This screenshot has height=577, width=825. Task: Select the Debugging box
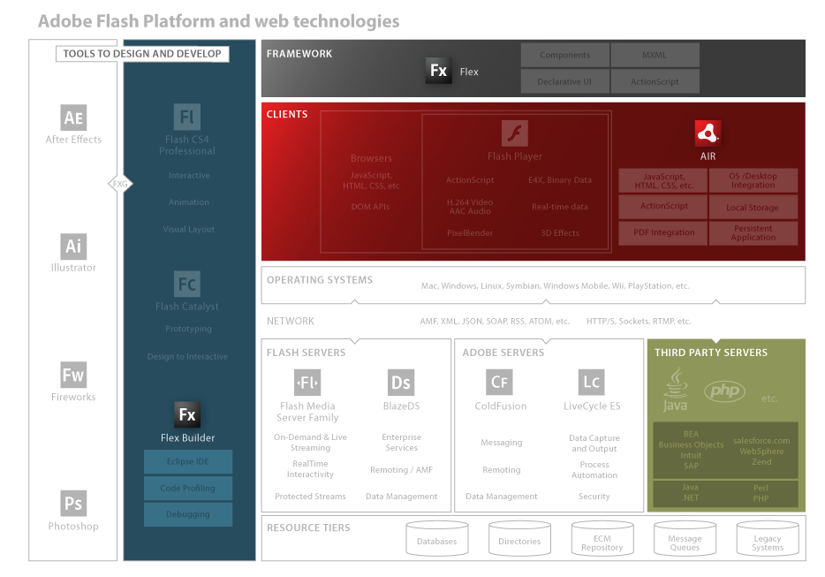coord(188,514)
